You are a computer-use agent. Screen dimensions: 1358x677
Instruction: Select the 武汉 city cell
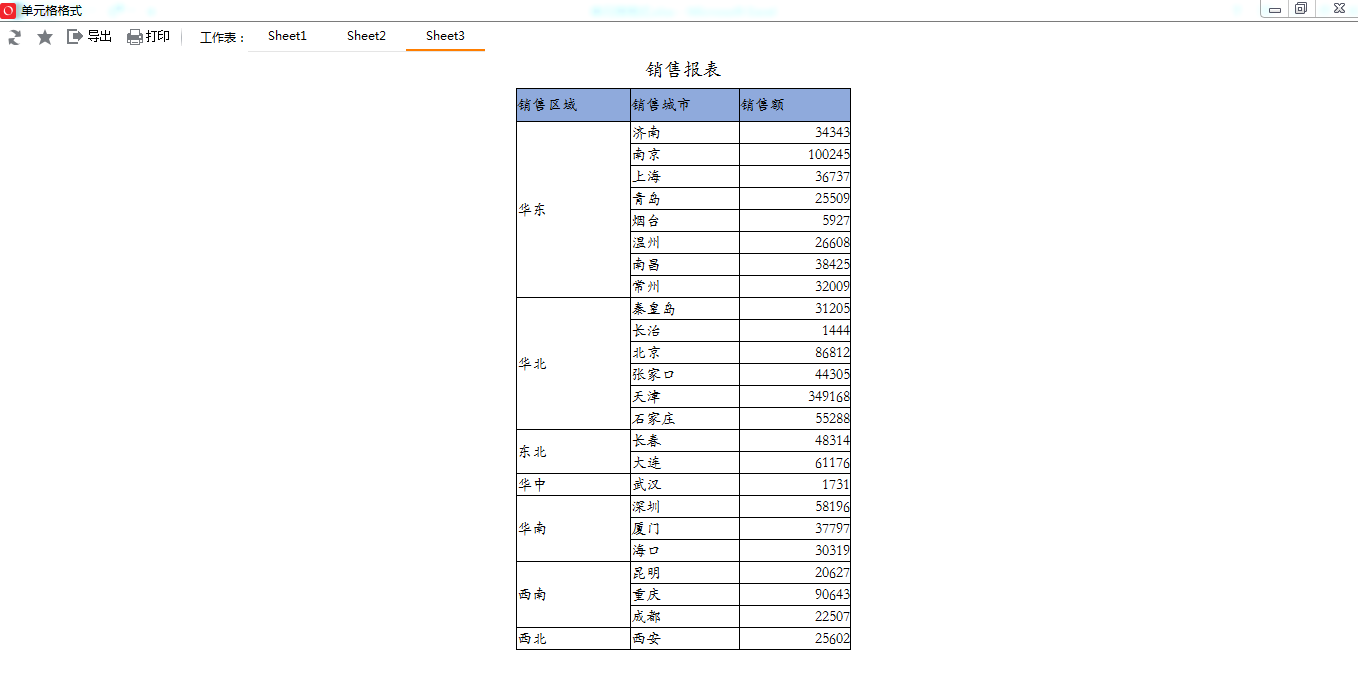(685, 485)
